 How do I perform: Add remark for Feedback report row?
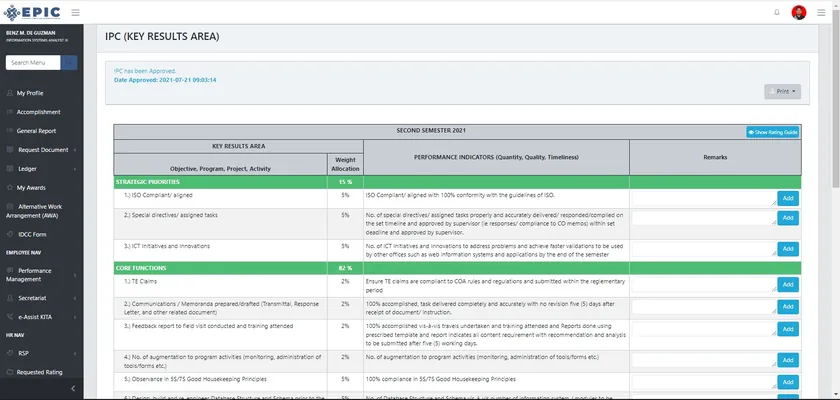788,329
